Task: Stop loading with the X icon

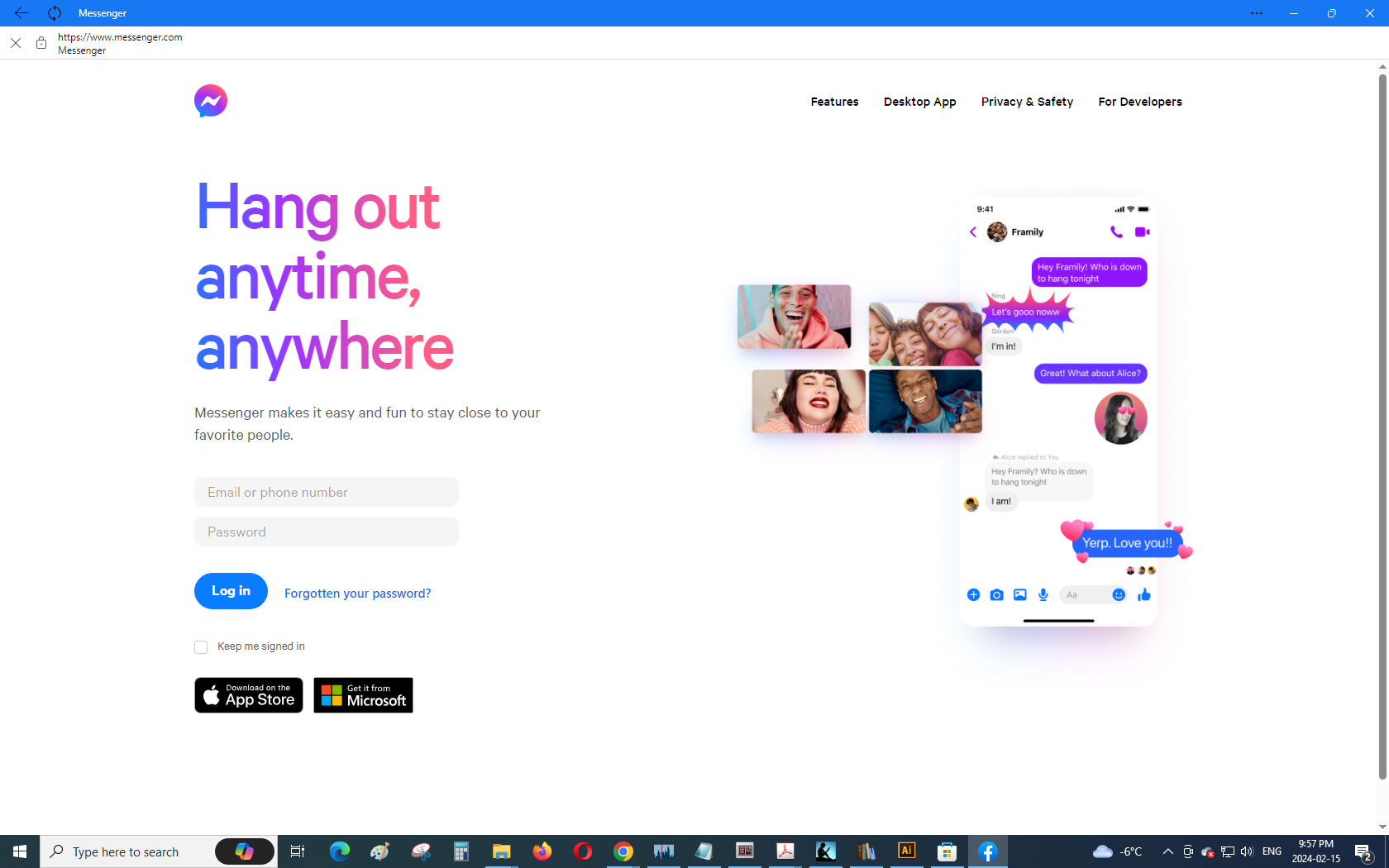Action: pyautogui.click(x=16, y=43)
